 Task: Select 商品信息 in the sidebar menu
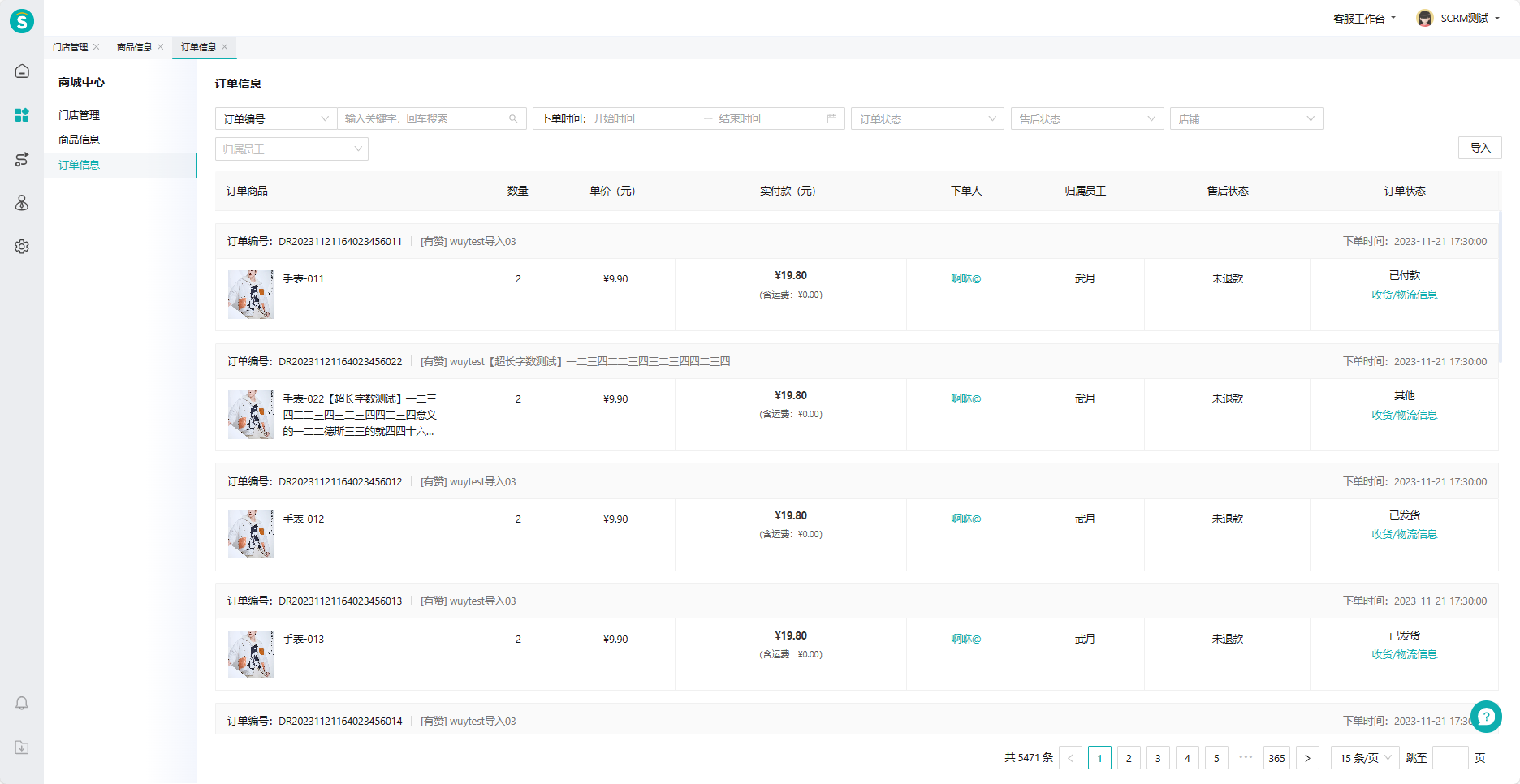click(79, 140)
